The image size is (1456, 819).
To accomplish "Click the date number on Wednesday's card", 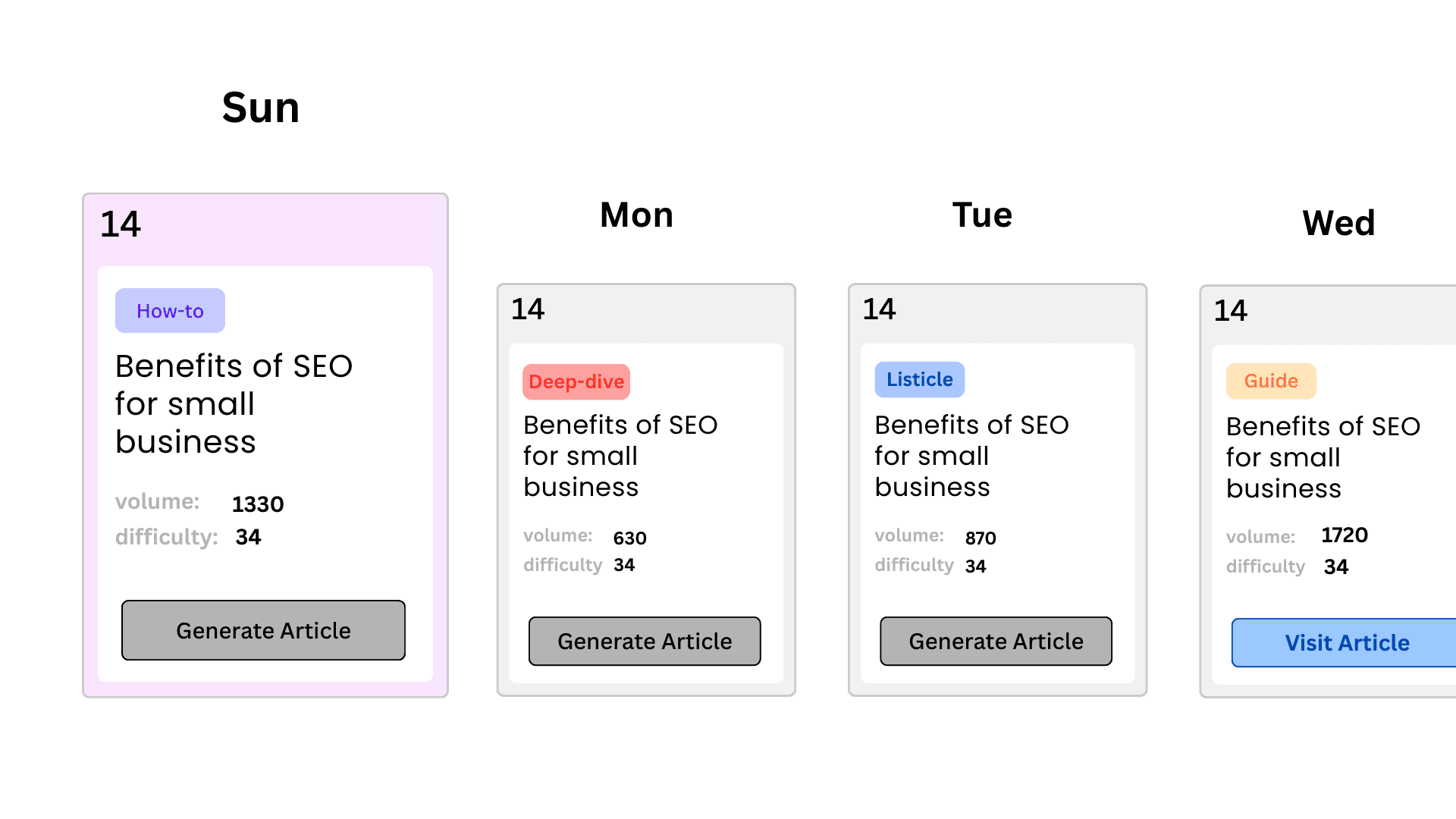I will click(1230, 311).
